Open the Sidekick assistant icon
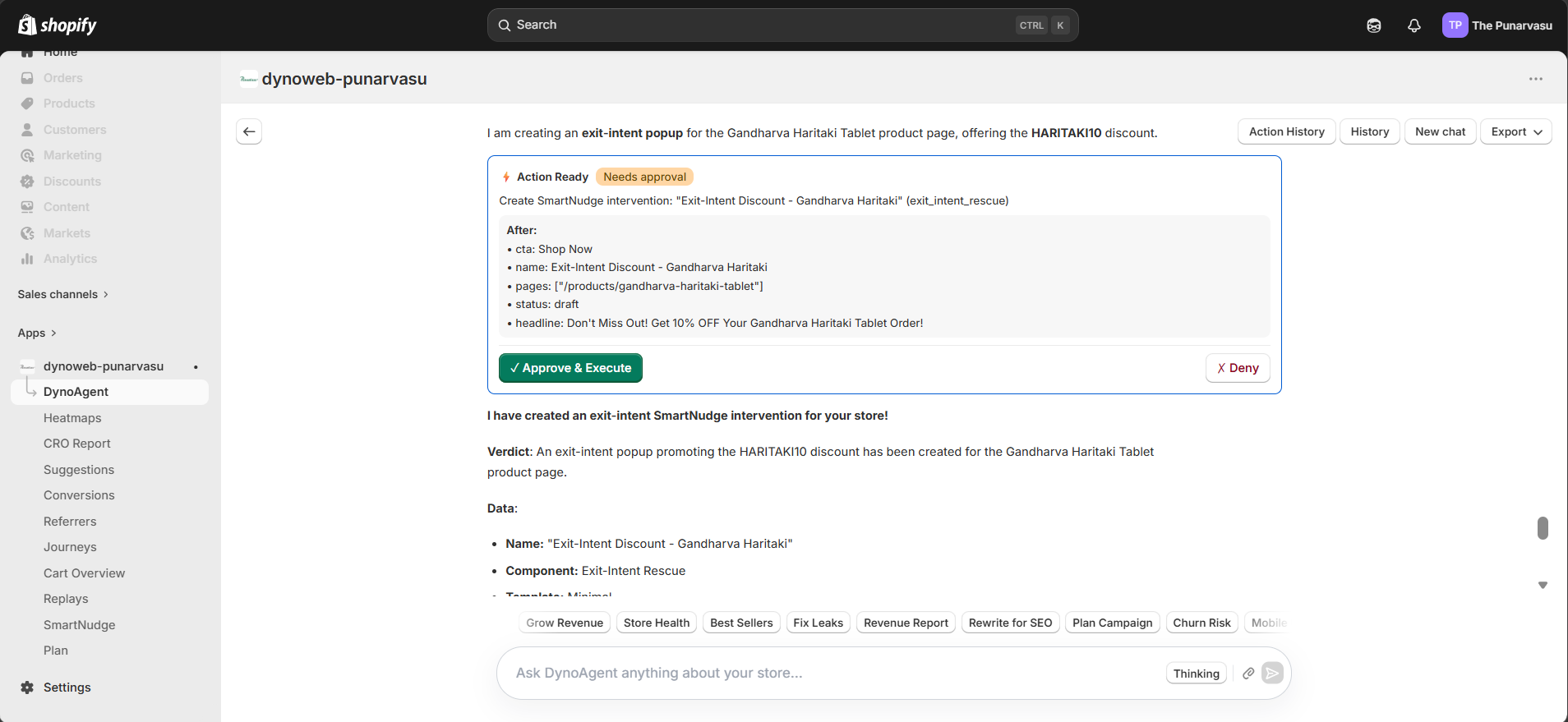The image size is (1568, 722). pos(1373,25)
